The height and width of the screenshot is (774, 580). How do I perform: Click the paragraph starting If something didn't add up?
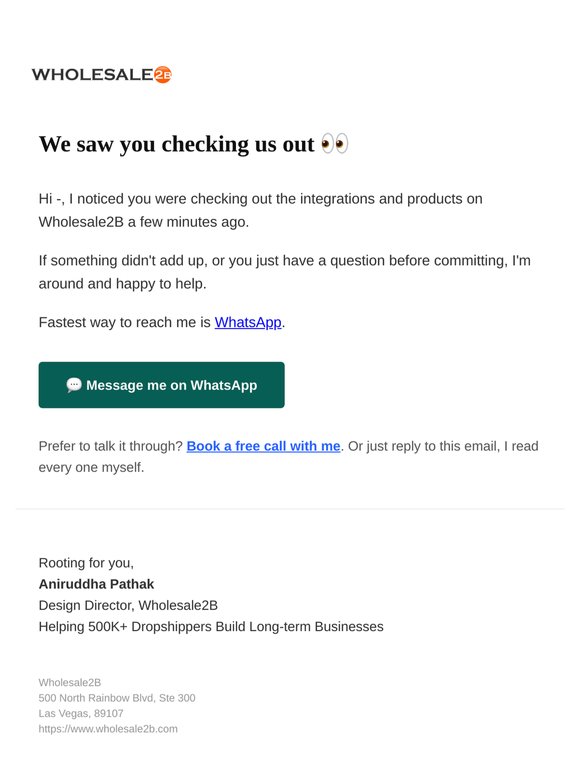click(x=284, y=272)
